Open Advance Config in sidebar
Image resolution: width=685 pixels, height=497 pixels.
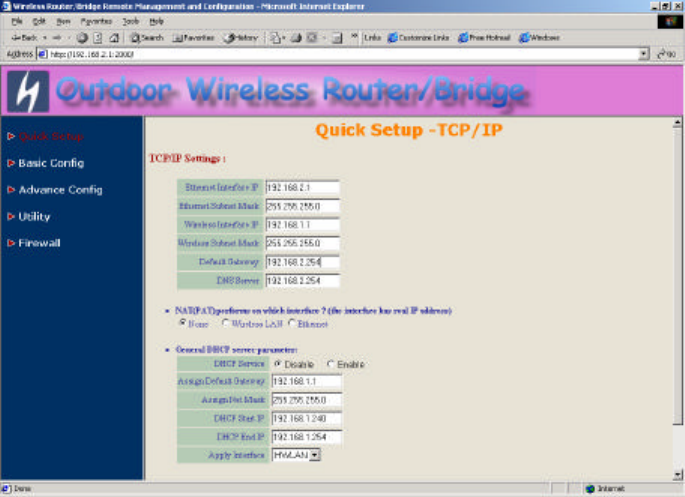pos(60,190)
